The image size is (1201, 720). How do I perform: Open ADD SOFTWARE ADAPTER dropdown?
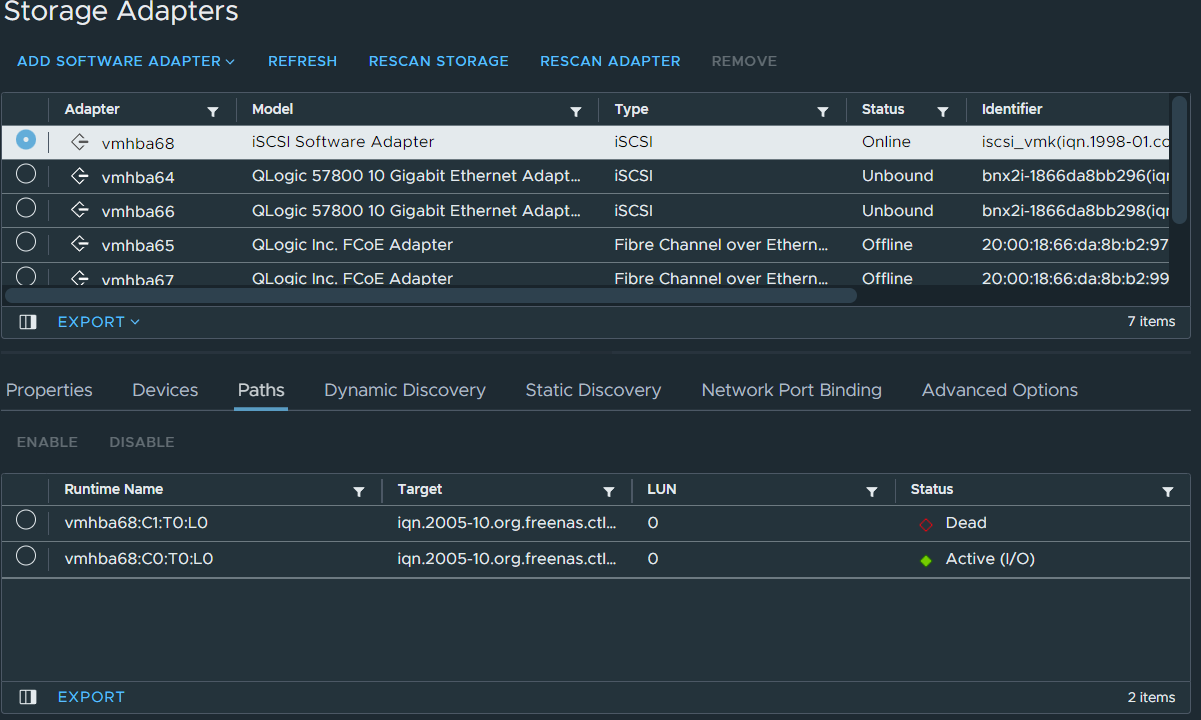pyautogui.click(x=126, y=61)
